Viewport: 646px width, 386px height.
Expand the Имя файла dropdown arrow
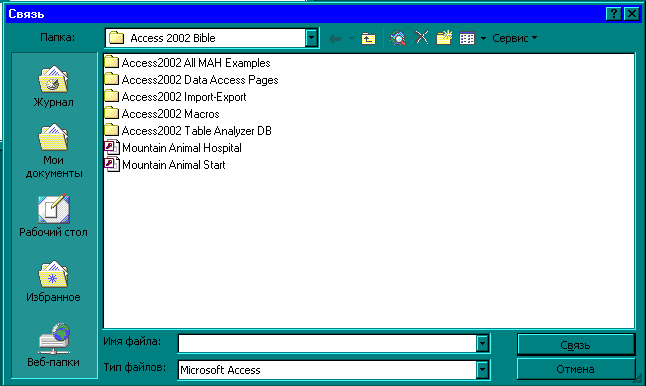[482, 344]
